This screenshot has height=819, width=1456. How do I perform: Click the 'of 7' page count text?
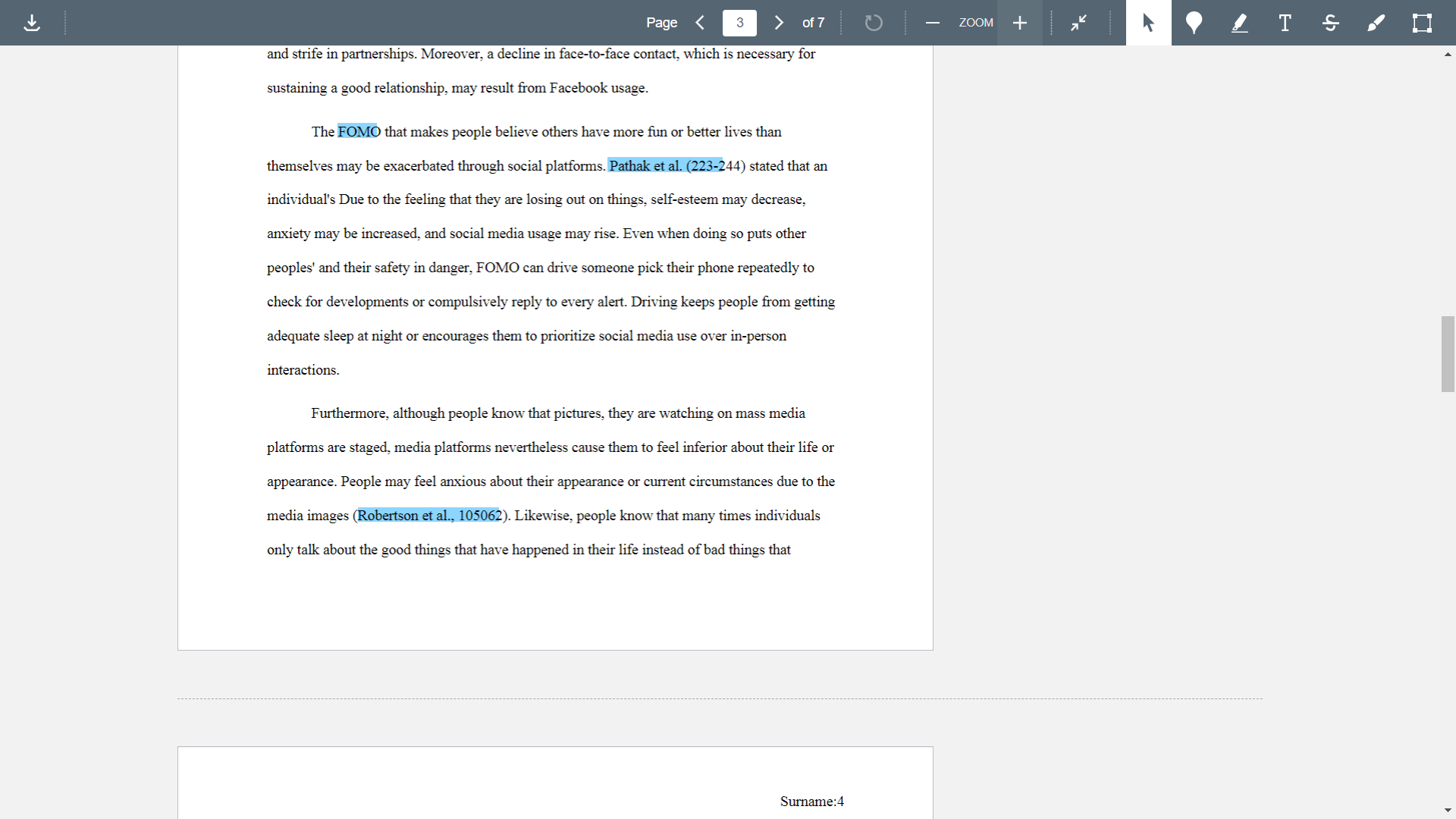point(813,23)
